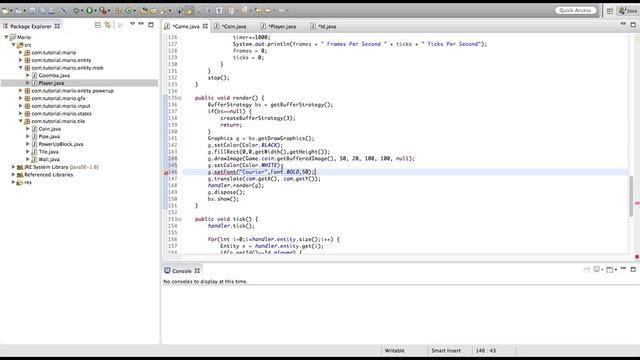The image size is (640, 360).
Task: Select Player.java in Package Explorer
Action: pyautogui.click(x=51, y=83)
